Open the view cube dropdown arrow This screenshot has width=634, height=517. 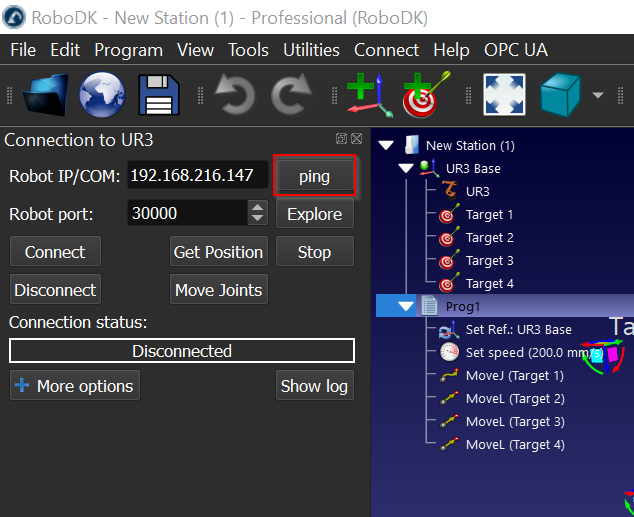tap(598, 95)
